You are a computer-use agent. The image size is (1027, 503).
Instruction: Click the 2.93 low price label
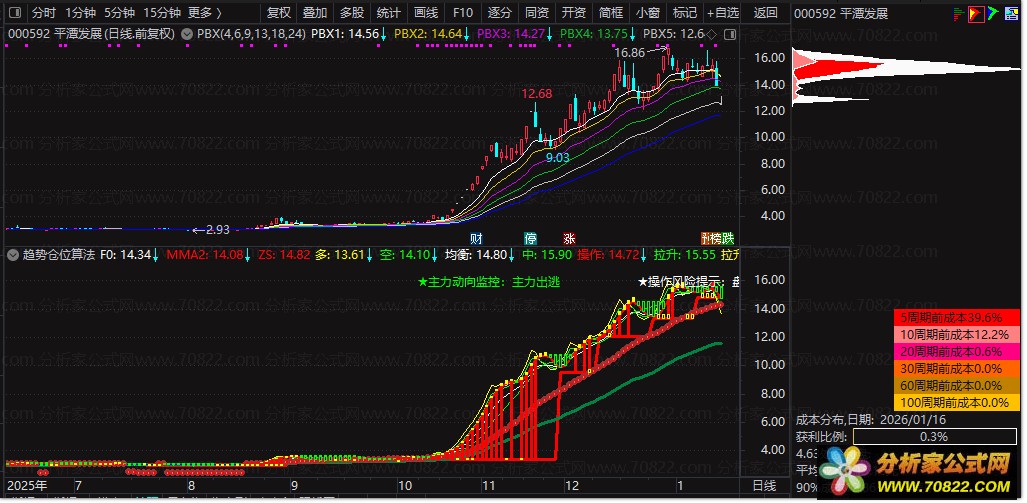point(218,229)
